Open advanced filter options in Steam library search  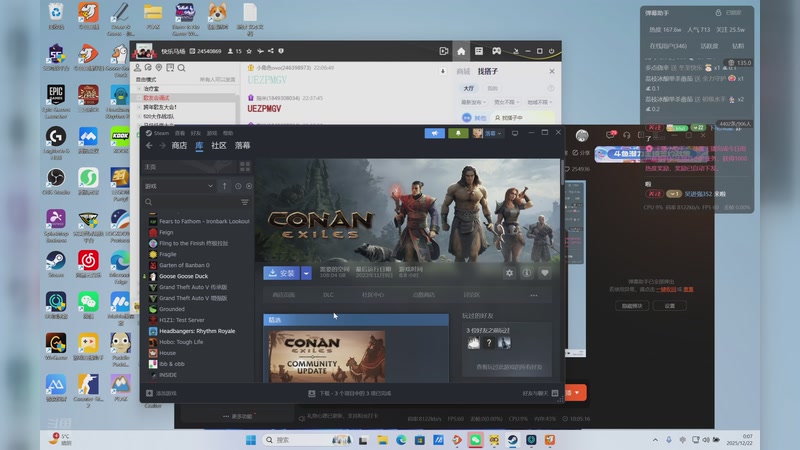[245, 202]
